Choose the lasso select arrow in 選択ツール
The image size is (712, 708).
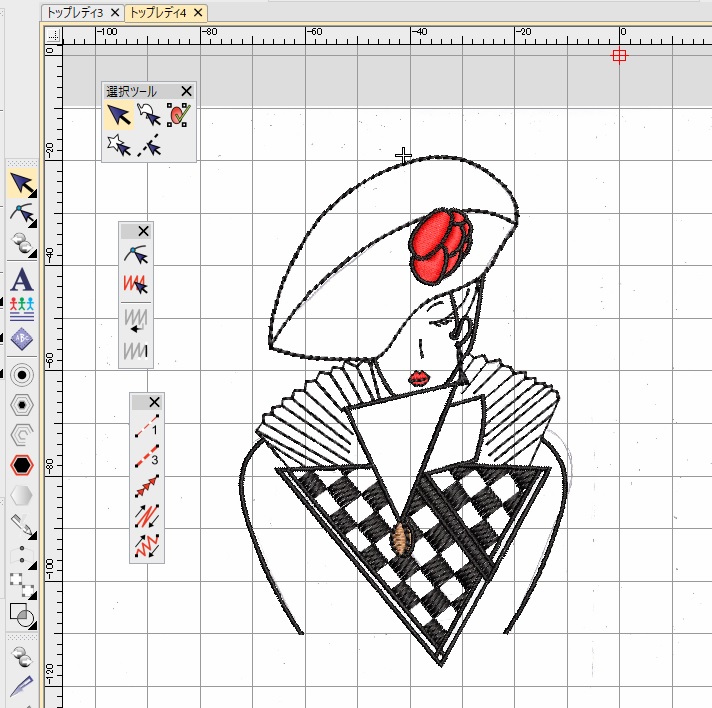point(149,115)
